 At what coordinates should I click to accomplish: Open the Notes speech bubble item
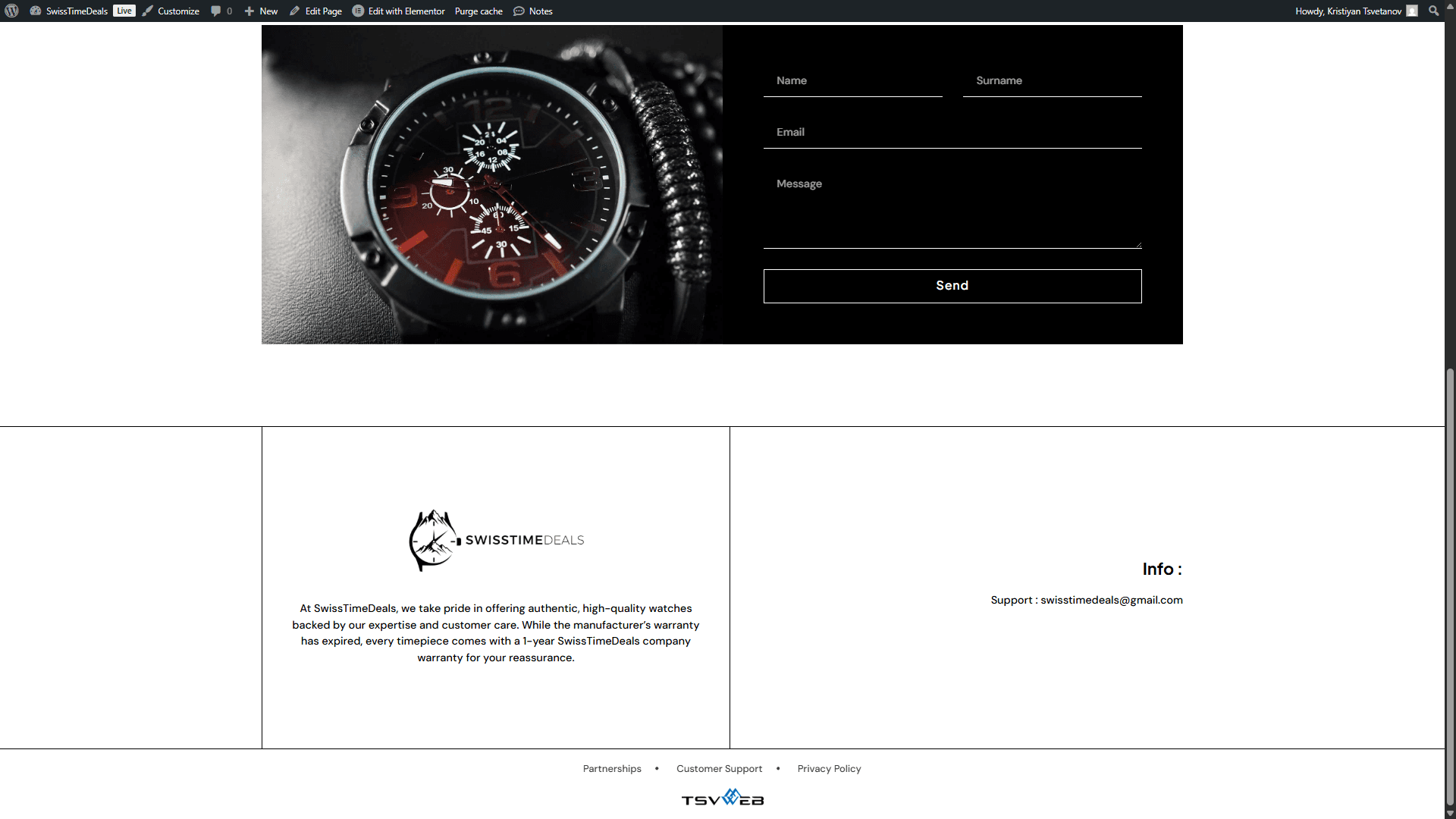point(533,11)
